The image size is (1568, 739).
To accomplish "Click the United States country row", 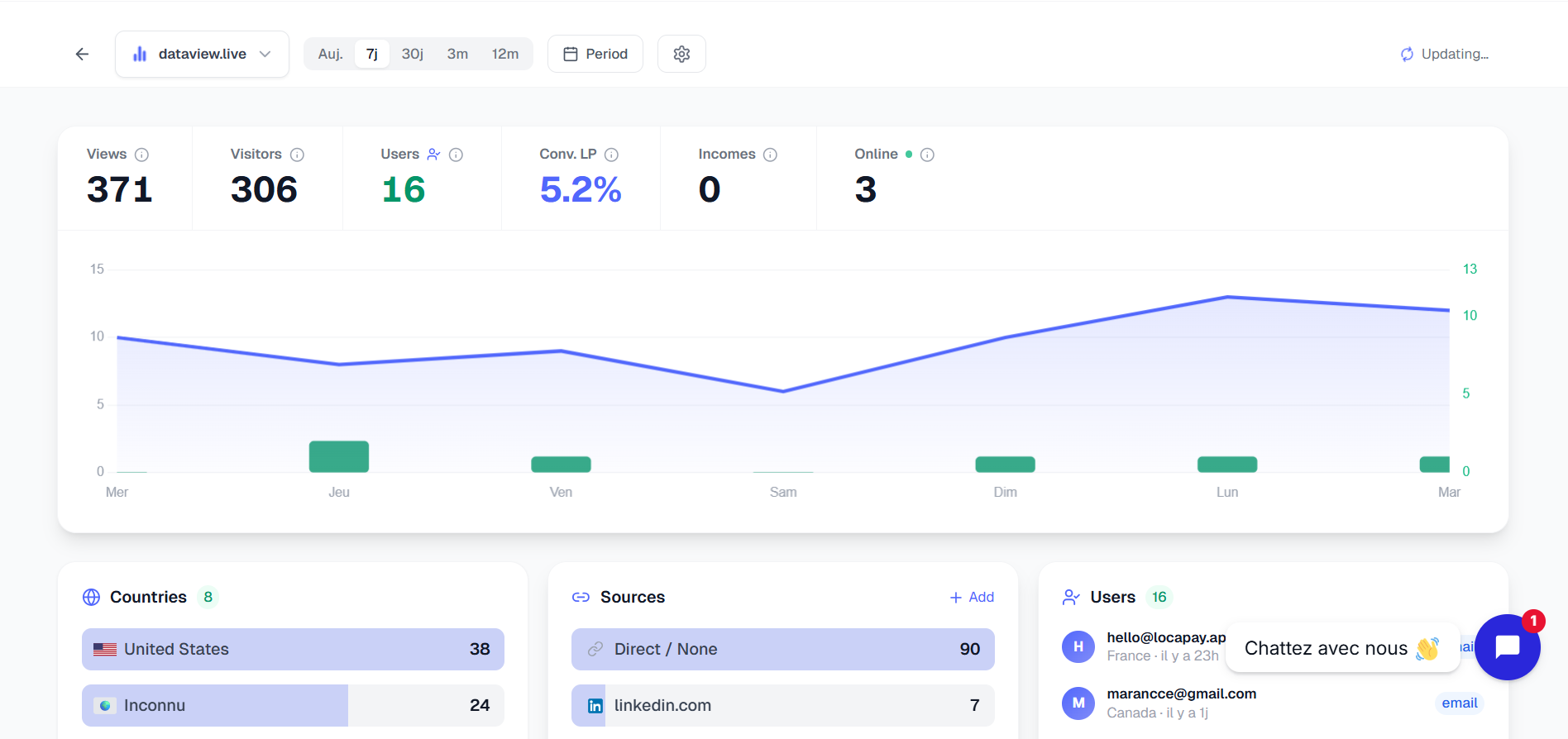I will (x=293, y=649).
